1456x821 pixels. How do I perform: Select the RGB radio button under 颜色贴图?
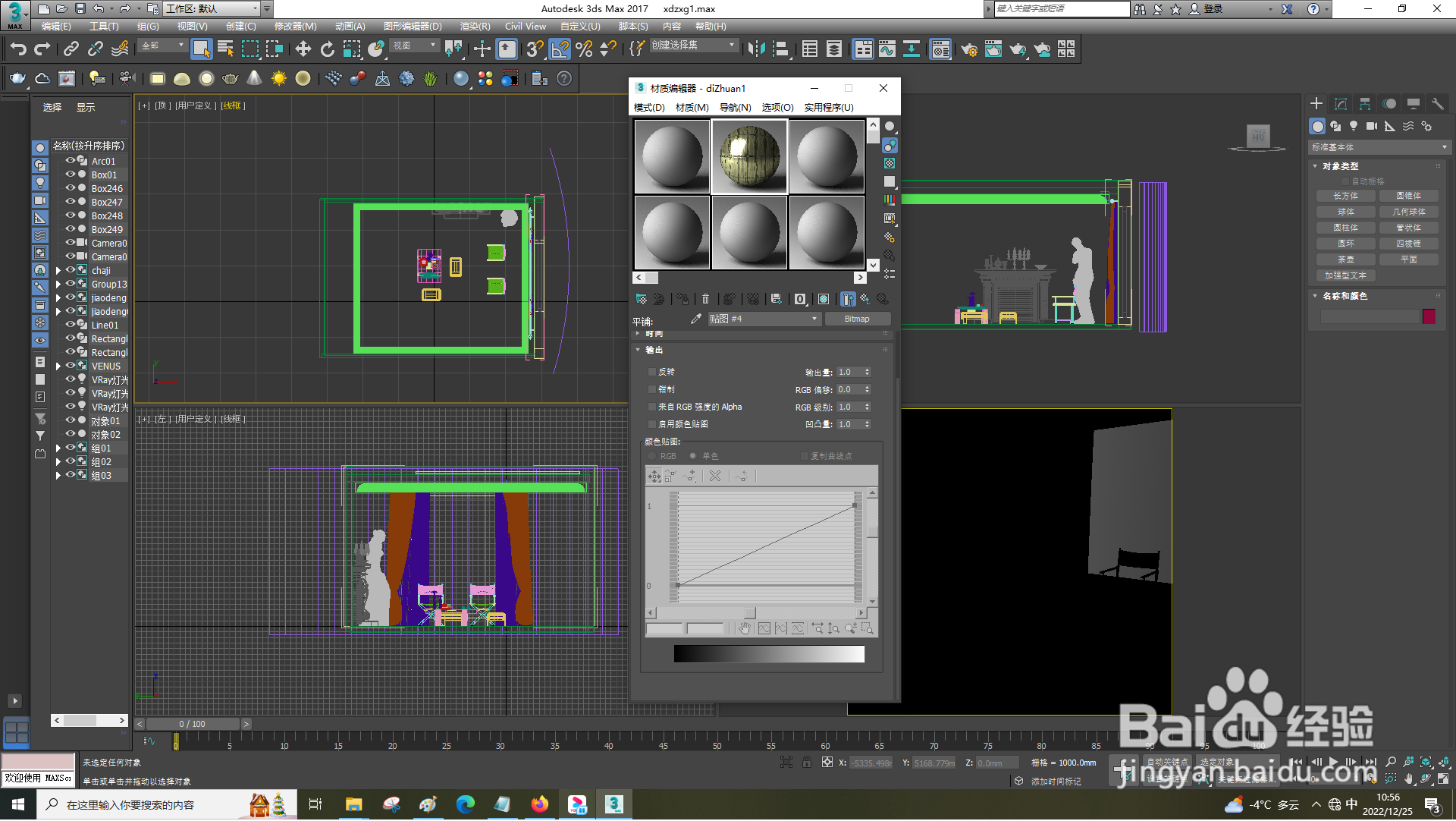(x=651, y=455)
